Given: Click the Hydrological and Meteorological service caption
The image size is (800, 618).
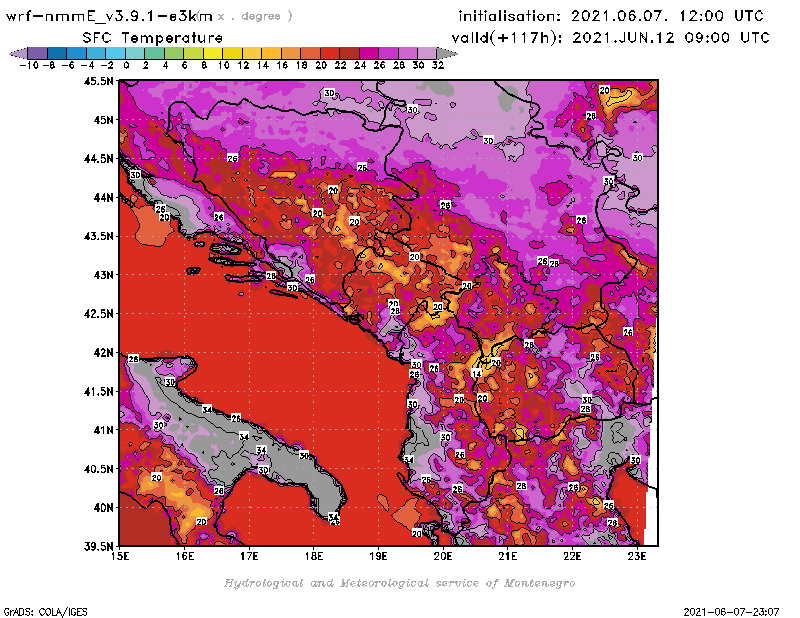Looking at the screenshot, I should 399,583.
